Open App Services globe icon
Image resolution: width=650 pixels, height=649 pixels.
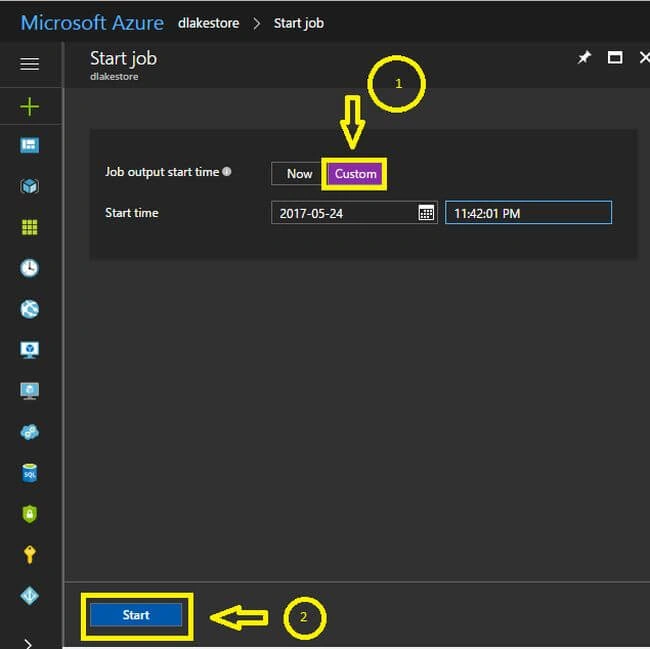pos(29,309)
